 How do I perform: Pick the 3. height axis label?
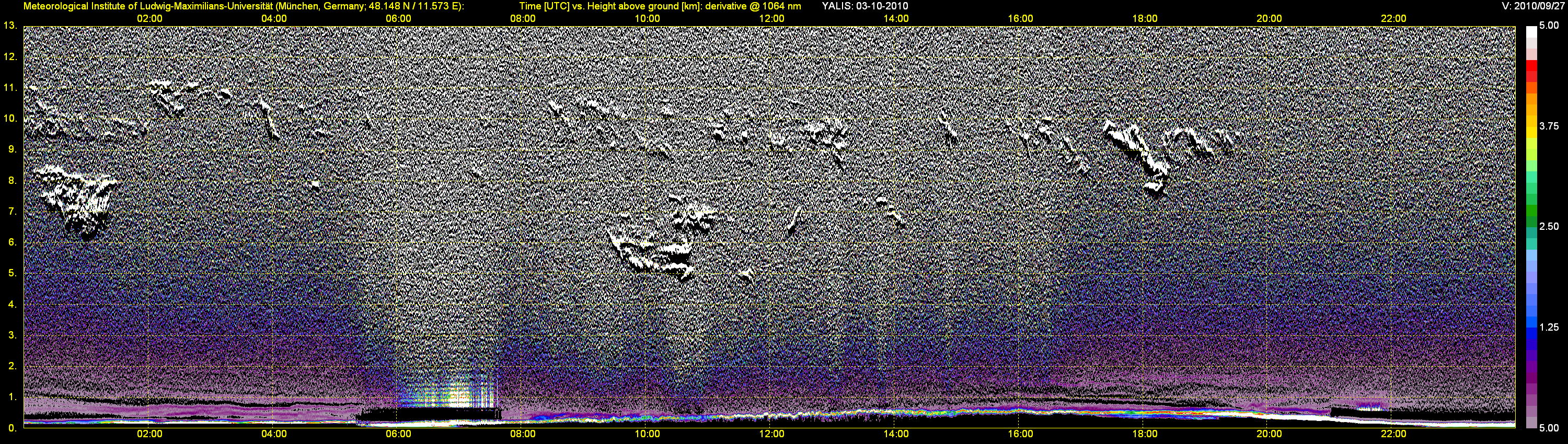[x=11, y=335]
